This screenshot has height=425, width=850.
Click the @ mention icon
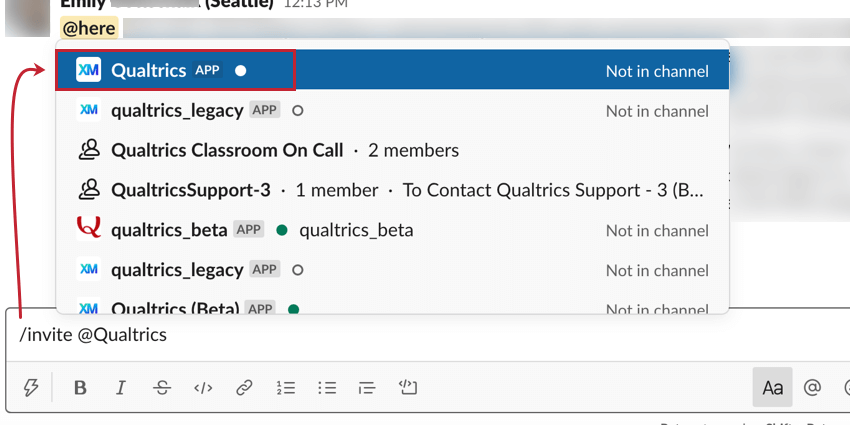point(812,388)
